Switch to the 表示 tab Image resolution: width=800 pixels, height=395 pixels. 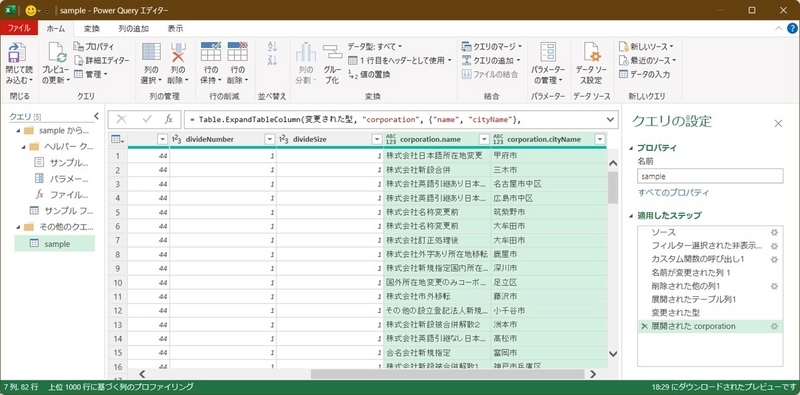tap(176, 29)
